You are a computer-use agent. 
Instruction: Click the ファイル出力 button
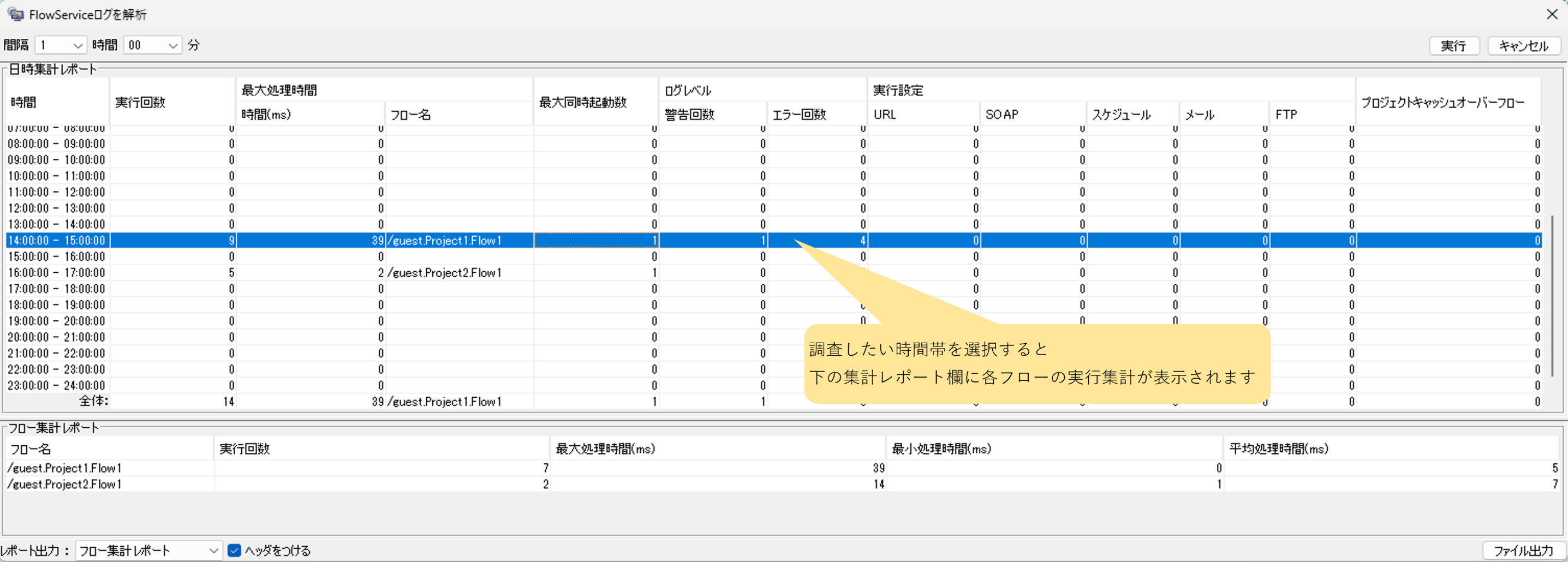tap(1522, 551)
